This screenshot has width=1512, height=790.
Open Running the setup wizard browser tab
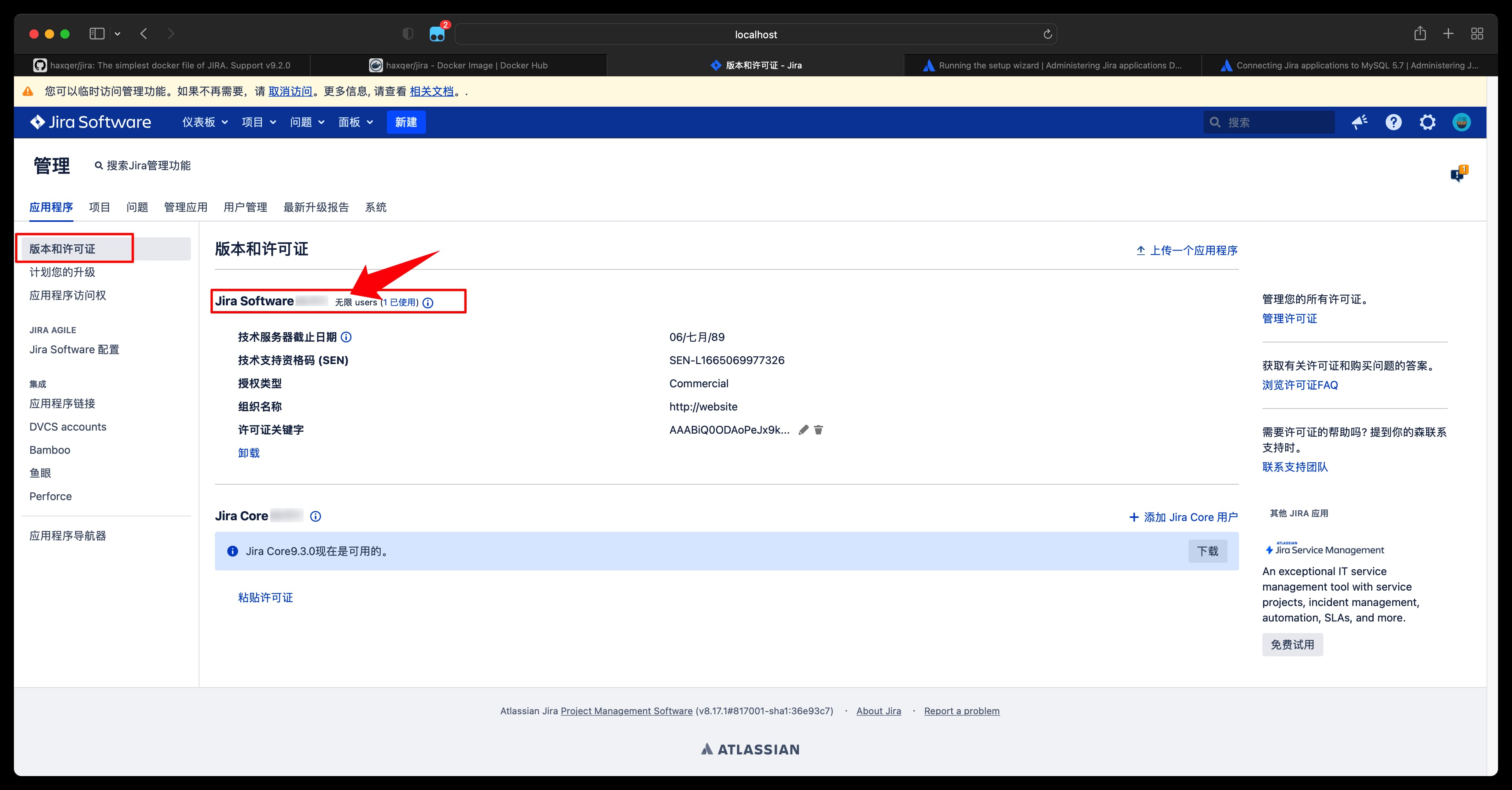coord(1052,65)
